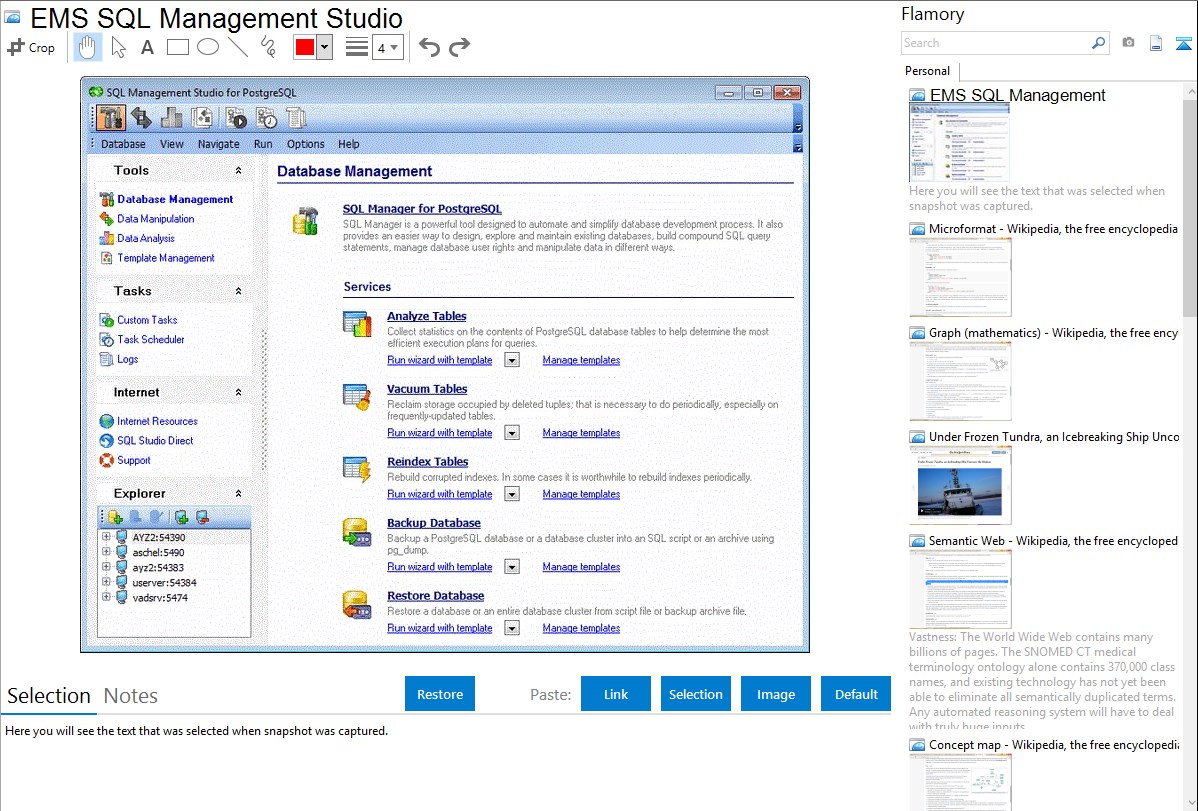Choose the text annotation tool

[x=147, y=47]
